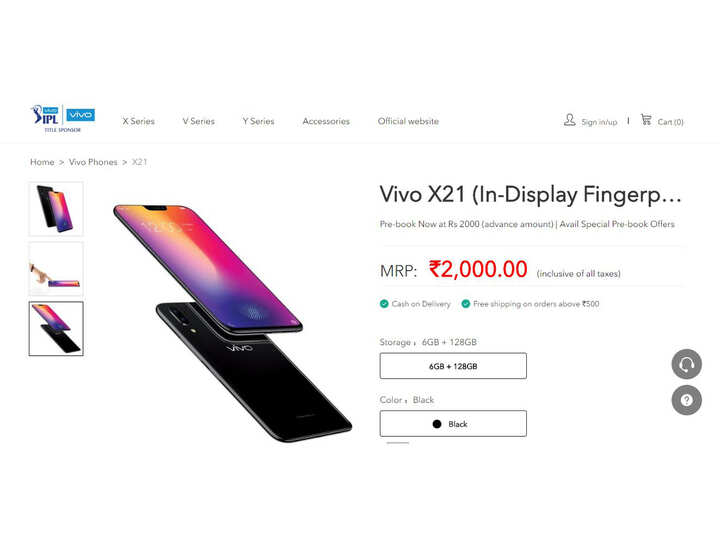Click the Free shipping checkmark icon
Screen dimensions: 720x540
(x=466, y=304)
